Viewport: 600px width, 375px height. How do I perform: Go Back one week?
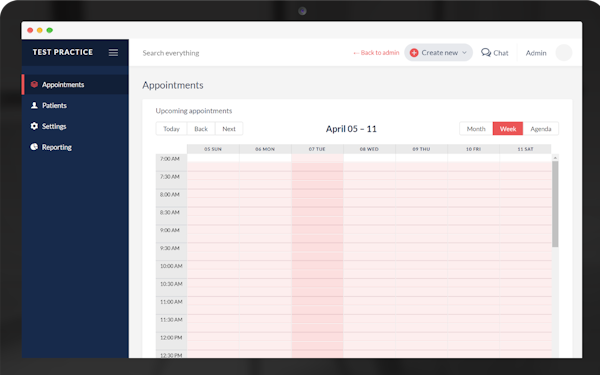(201, 129)
